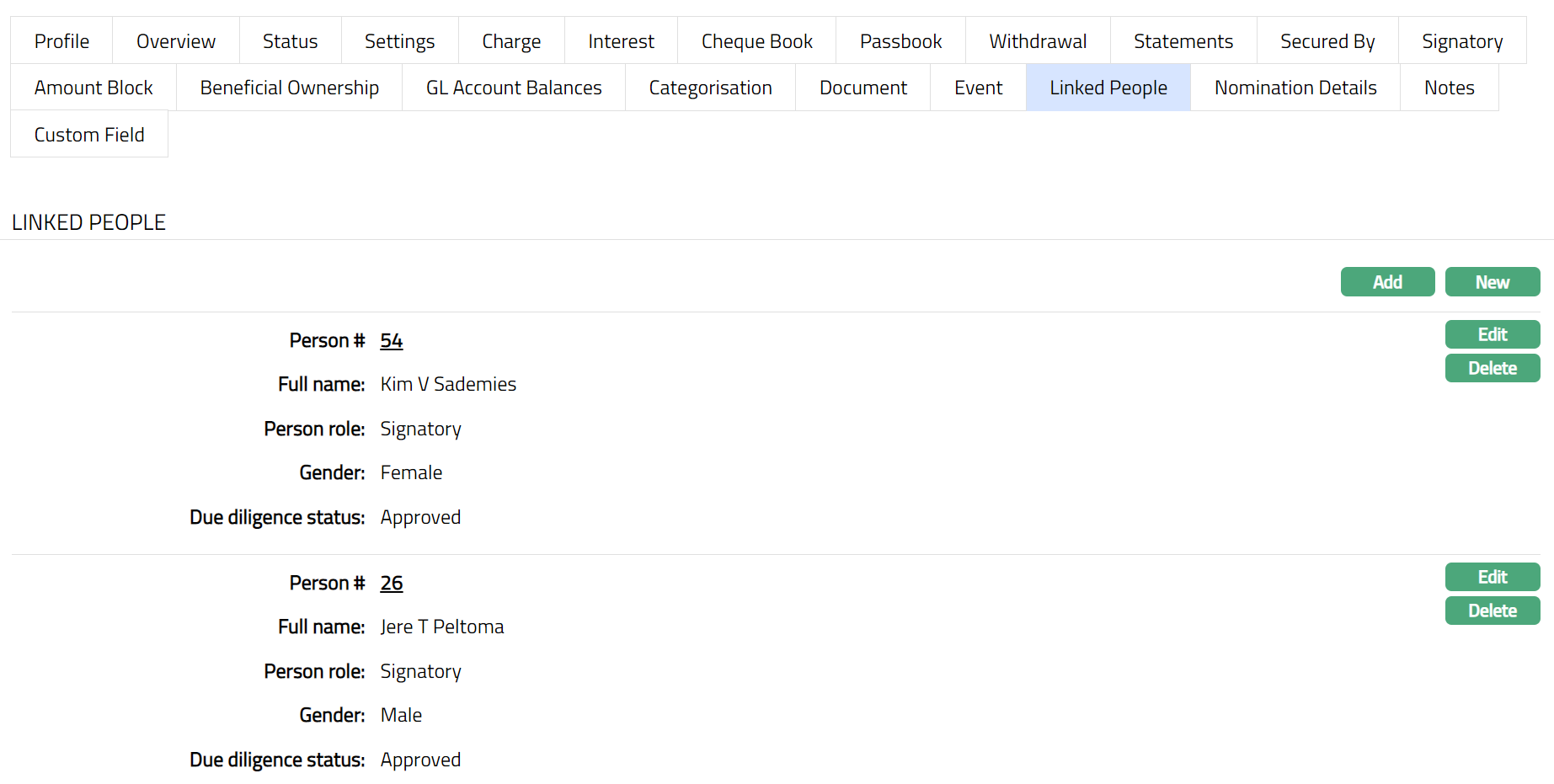Open the Beneficial Ownership tab
This screenshot has width=1554, height=784.
pyautogui.click(x=289, y=88)
